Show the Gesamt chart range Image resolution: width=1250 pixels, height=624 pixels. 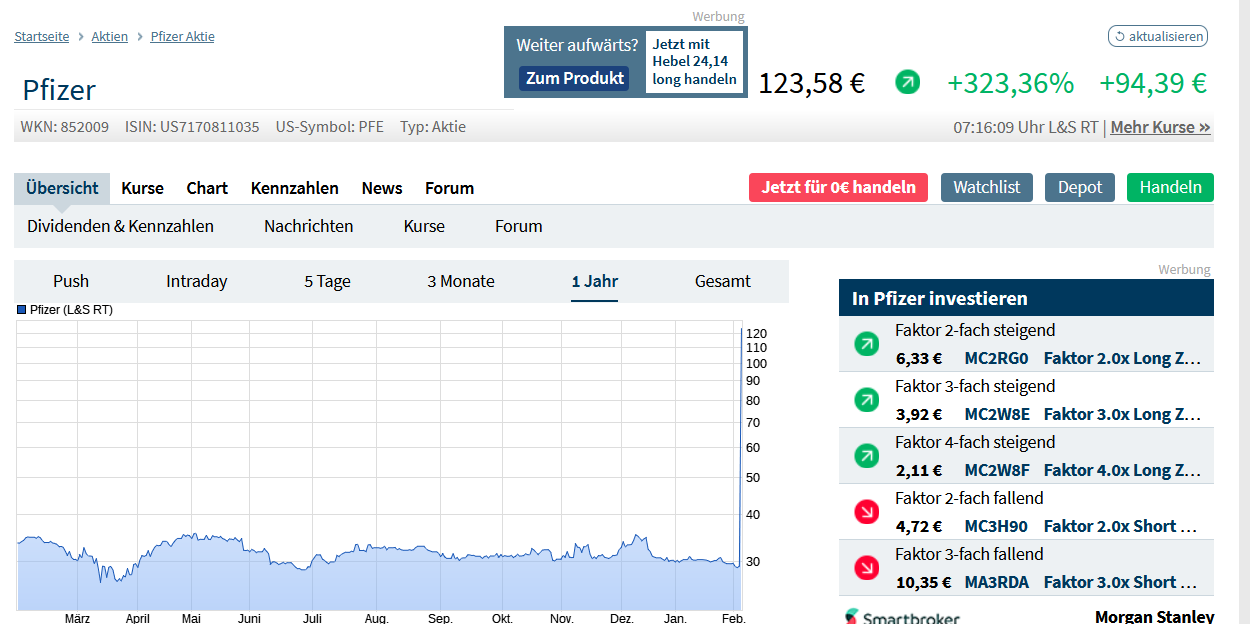coord(723,281)
